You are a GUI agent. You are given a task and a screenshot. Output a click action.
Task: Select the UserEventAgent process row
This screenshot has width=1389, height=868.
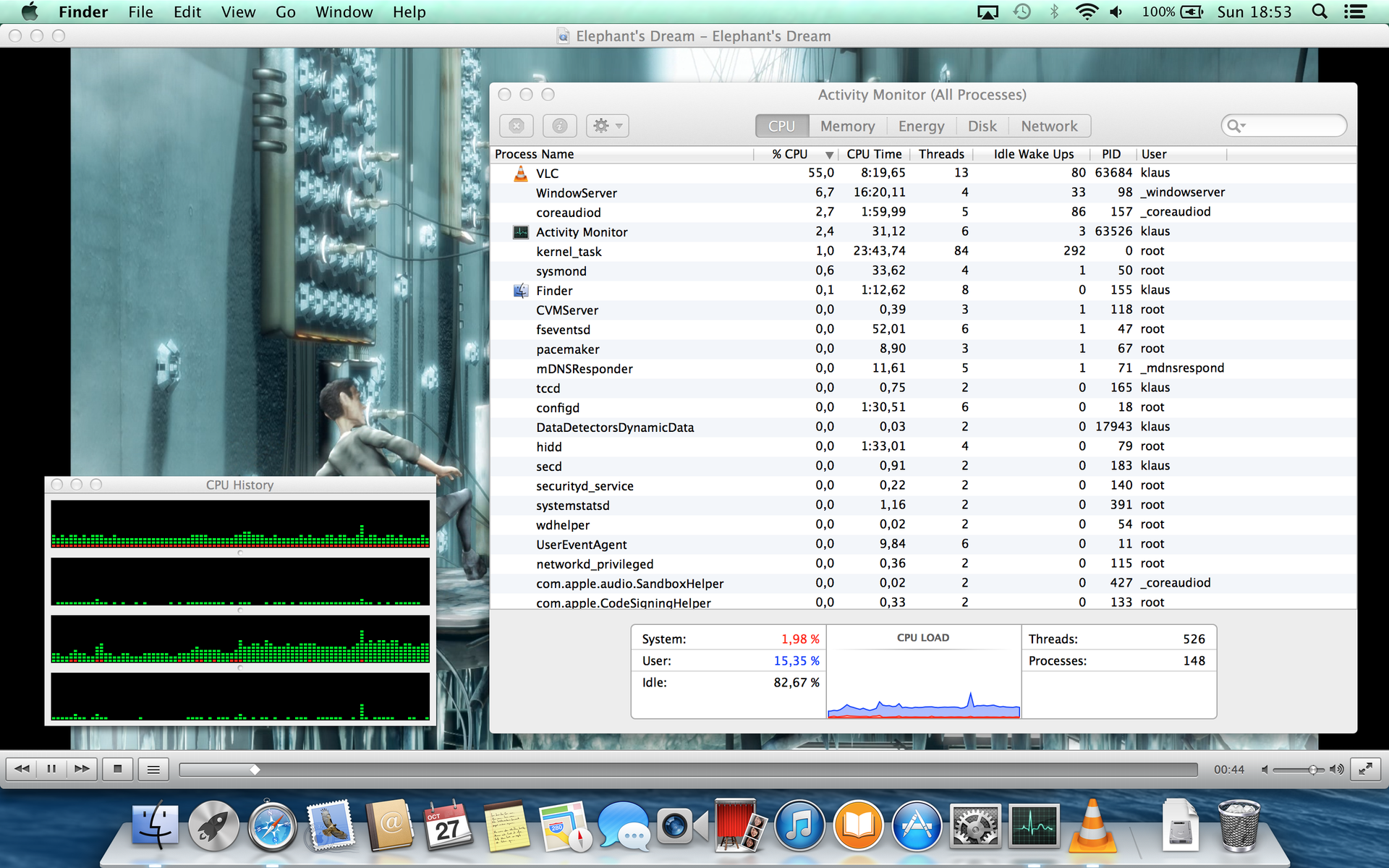click(923, 544)
